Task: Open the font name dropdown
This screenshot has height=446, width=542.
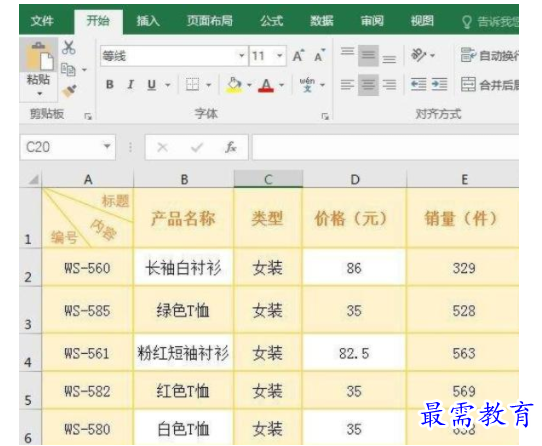Action: [x=242, y=56]
